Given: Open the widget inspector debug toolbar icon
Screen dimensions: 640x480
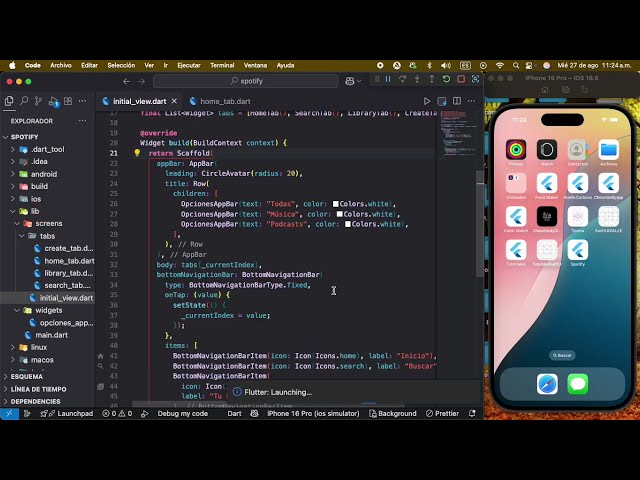Looking at the screenshot, I should coord(476,79).
